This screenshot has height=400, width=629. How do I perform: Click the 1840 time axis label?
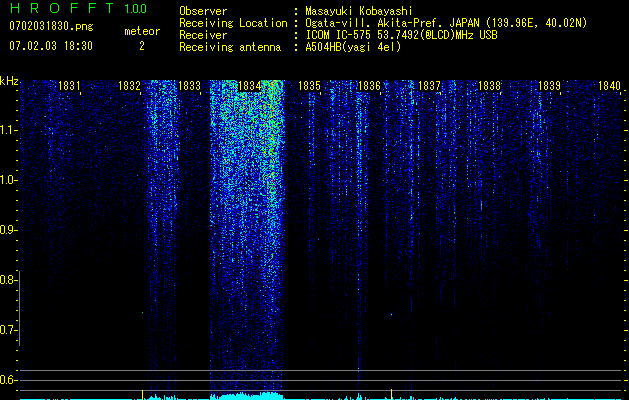coord(609,86)
